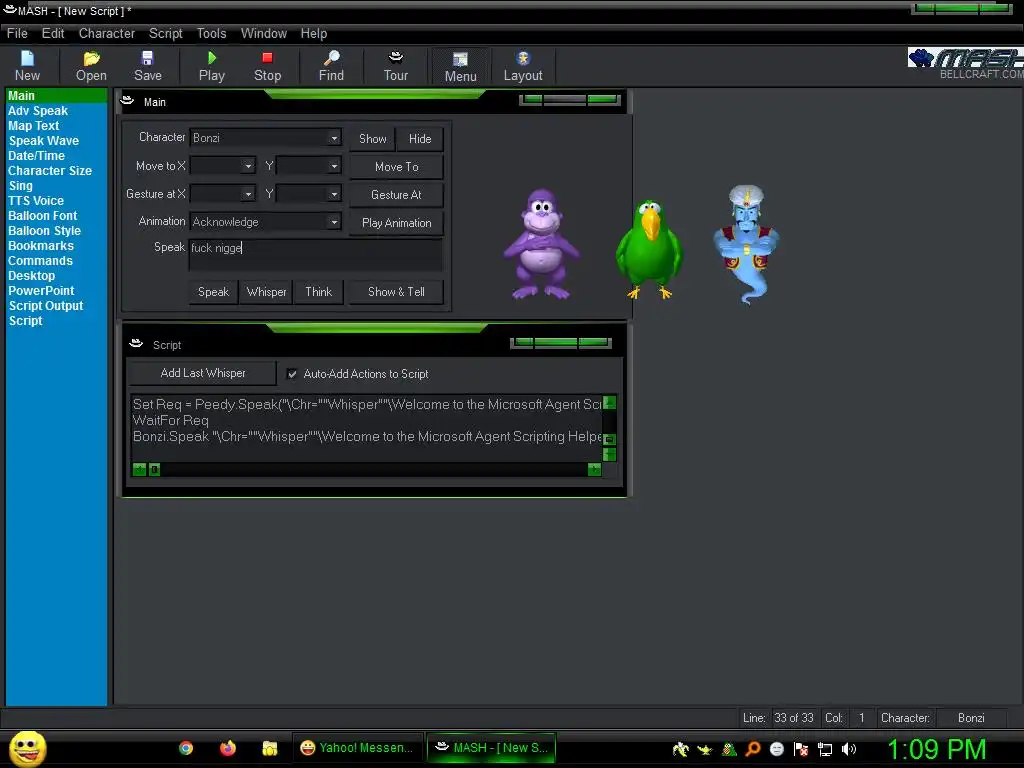Click the volume speaker tray icon
The height and width of the screenshot is (768, 1024).
[x=849, y=749]
